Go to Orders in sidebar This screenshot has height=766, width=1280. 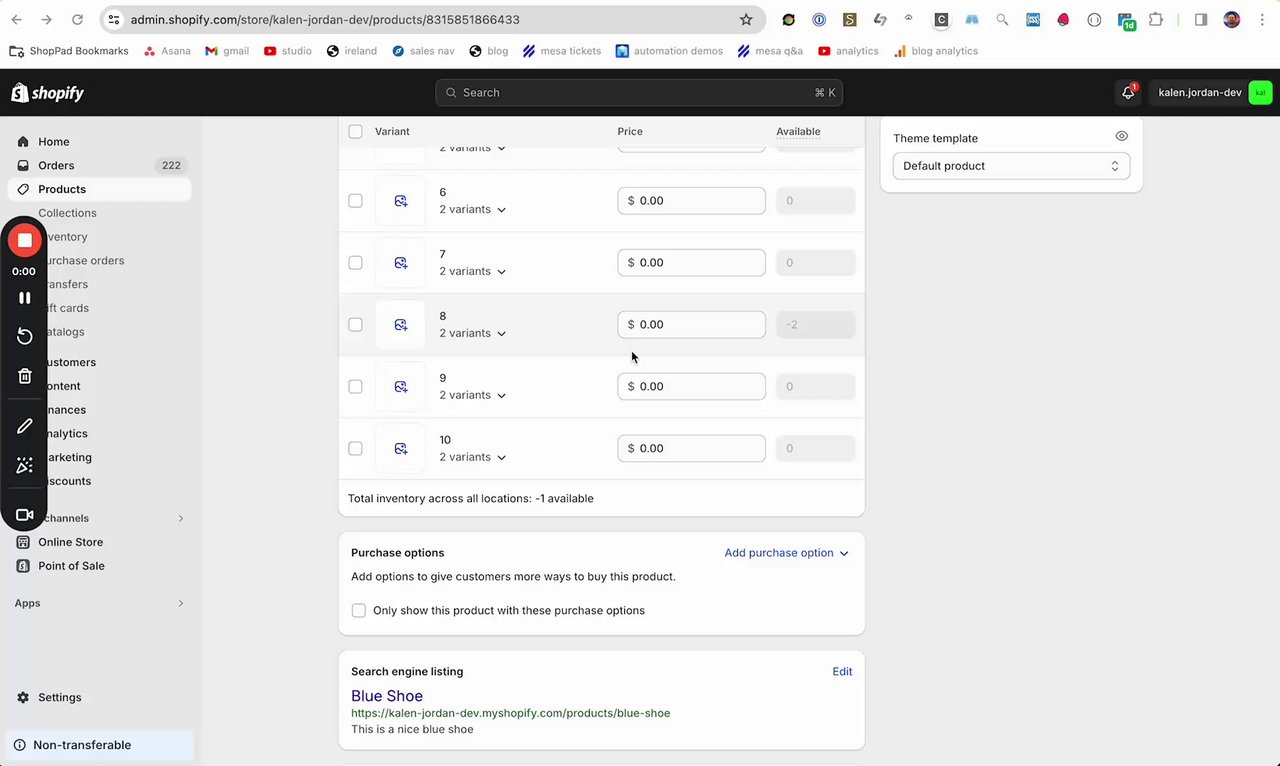(x=56, y=166)
